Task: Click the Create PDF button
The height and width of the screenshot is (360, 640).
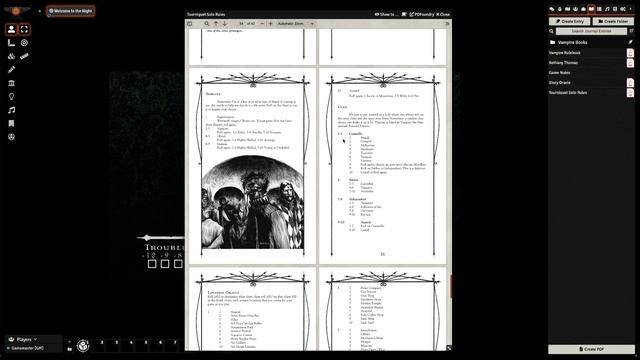Action: [591, 349]
